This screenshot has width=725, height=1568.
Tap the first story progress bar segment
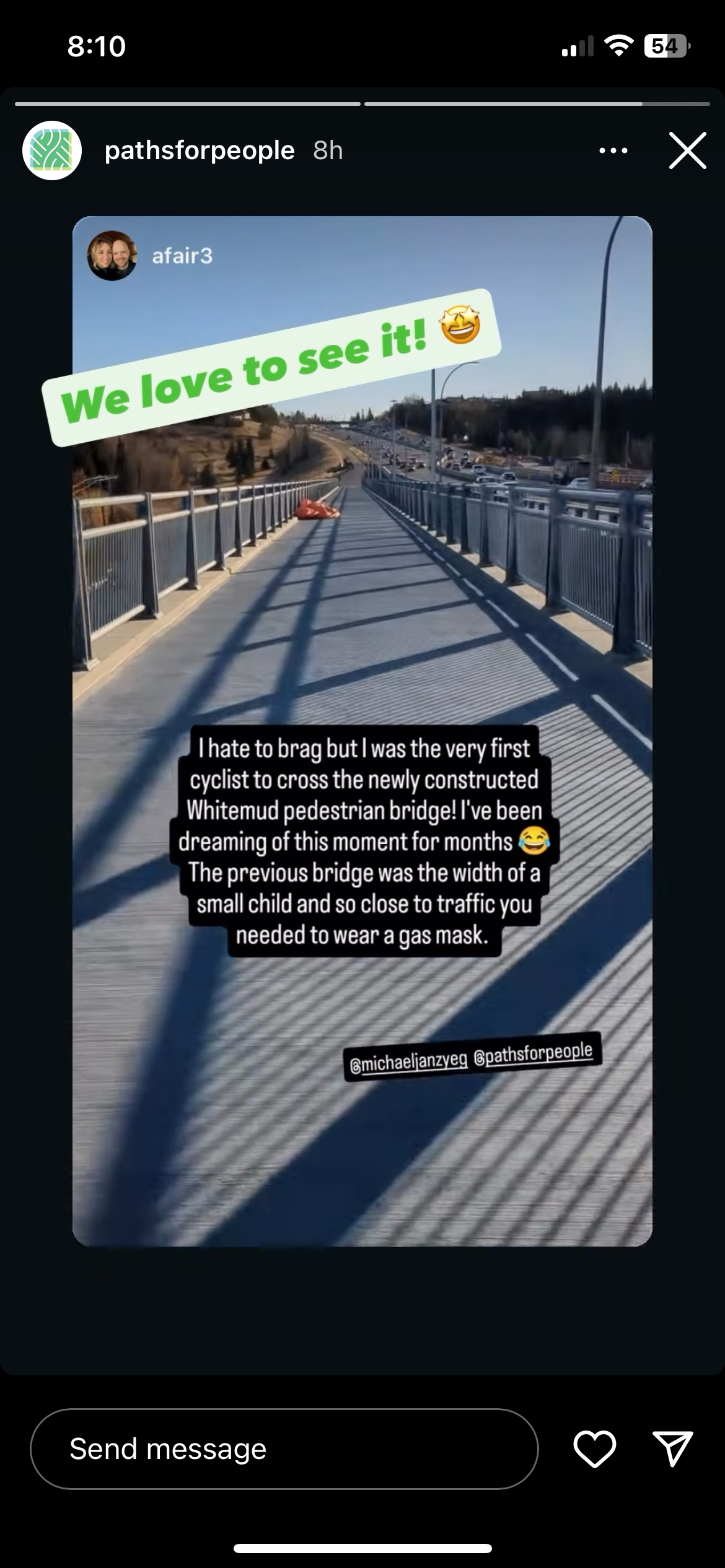coord(188,104)
